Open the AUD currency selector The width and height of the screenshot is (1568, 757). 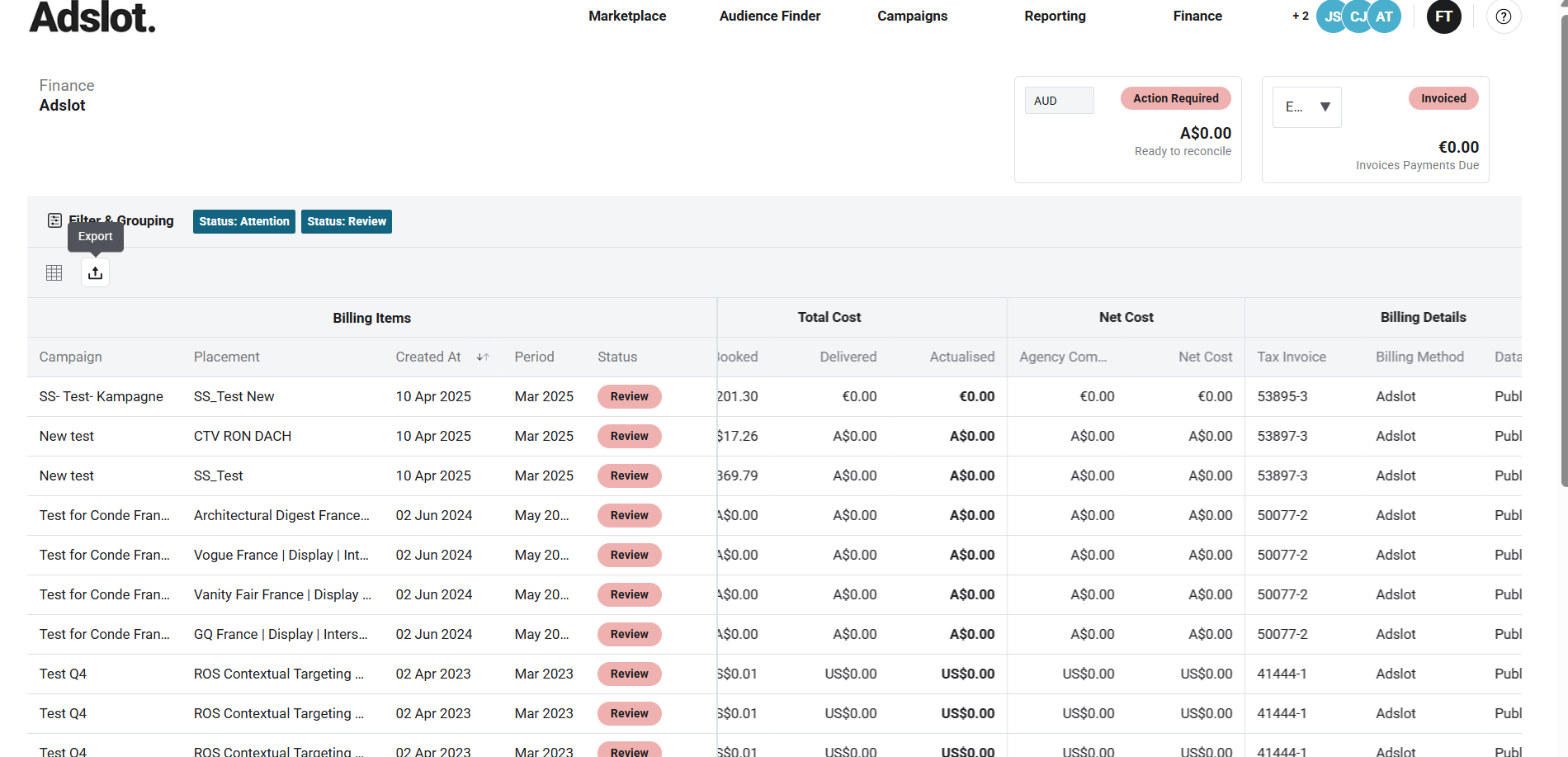(x=1059, y=101)
